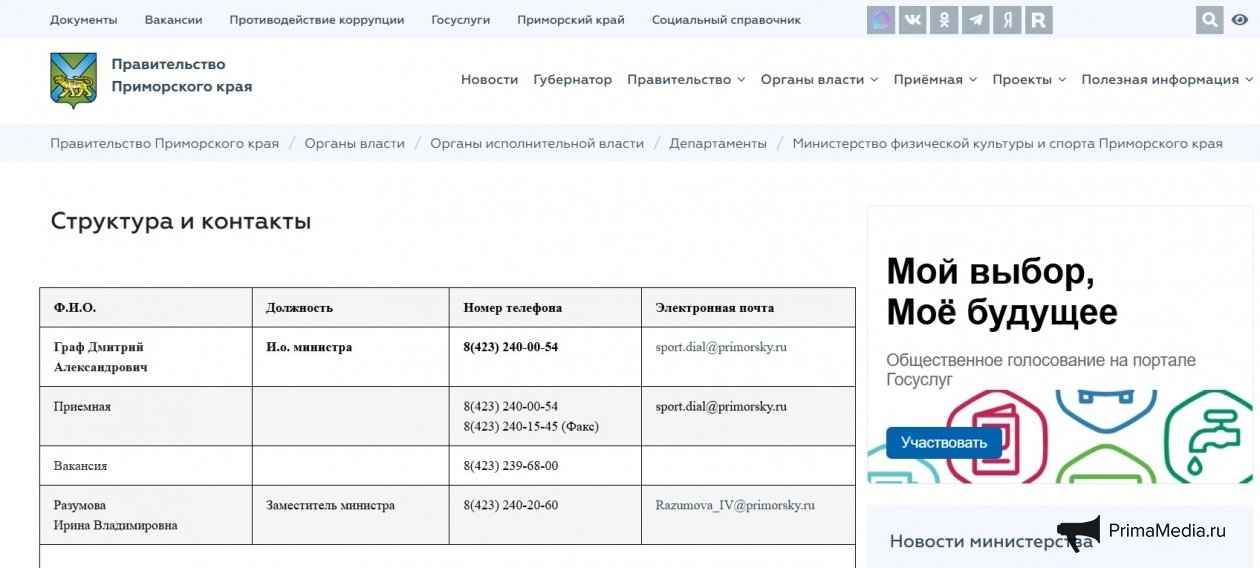
Task: Open Противодействие коррупции top link
Action: [316, 20]
